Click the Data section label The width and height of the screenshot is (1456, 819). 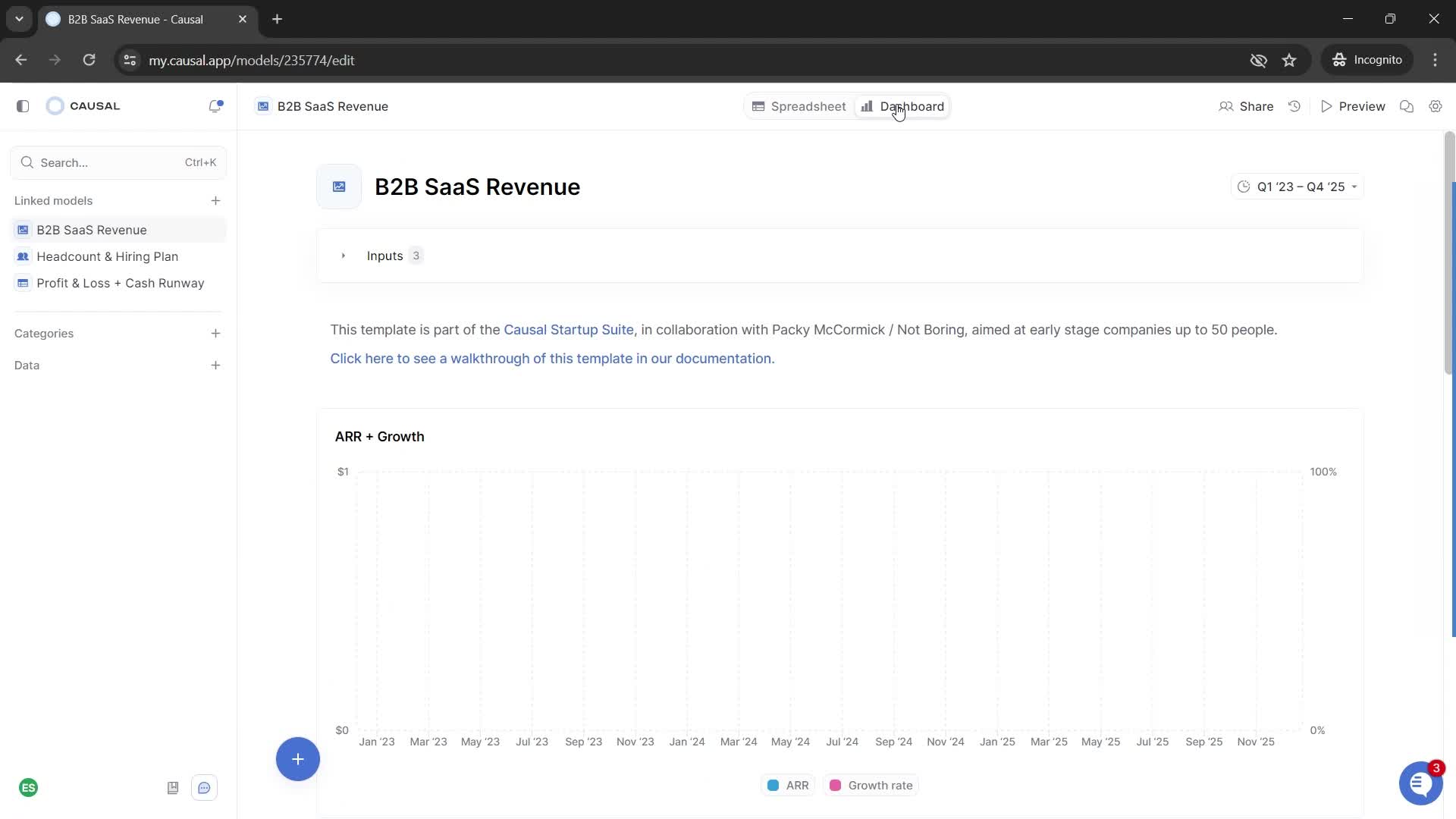27,366
